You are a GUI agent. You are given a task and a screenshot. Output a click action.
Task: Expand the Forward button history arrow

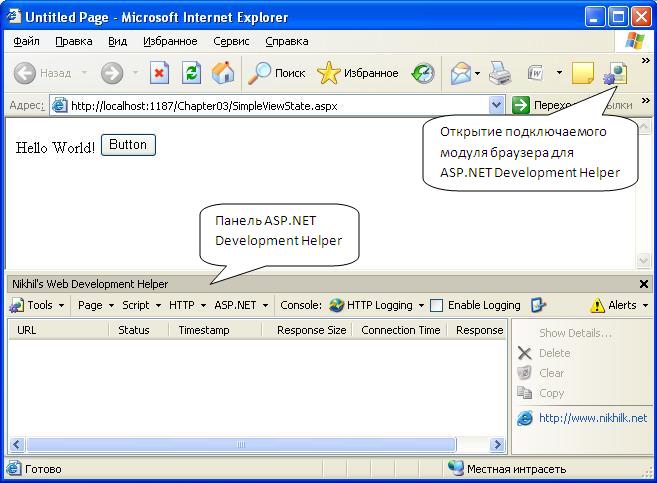[x=135, y=73]
